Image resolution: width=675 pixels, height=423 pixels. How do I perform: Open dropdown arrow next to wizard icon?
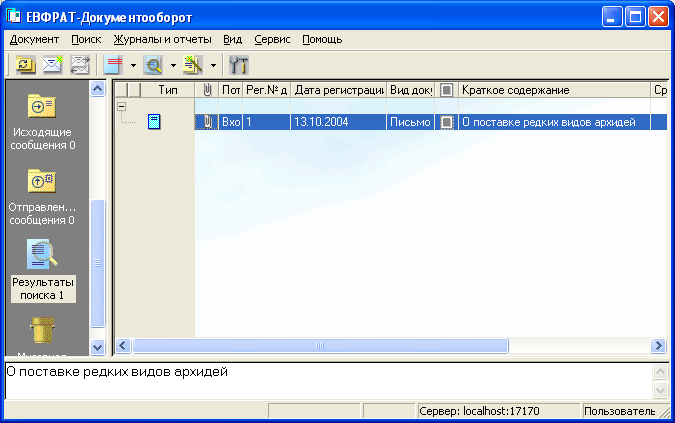pyautogui.click(x=213, y=65)
